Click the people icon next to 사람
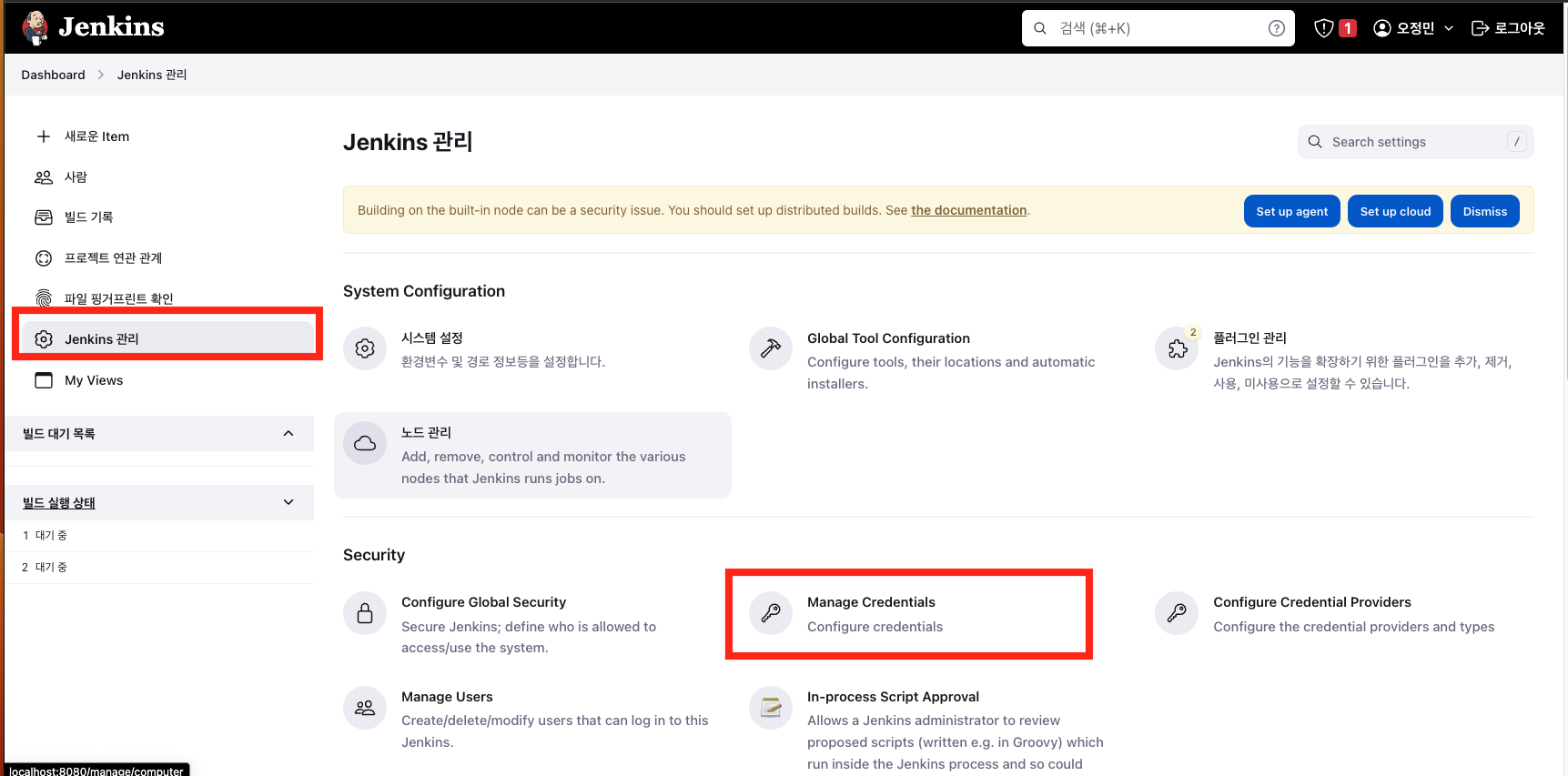This screenshot has width=1568, height=776. (44, 177)
